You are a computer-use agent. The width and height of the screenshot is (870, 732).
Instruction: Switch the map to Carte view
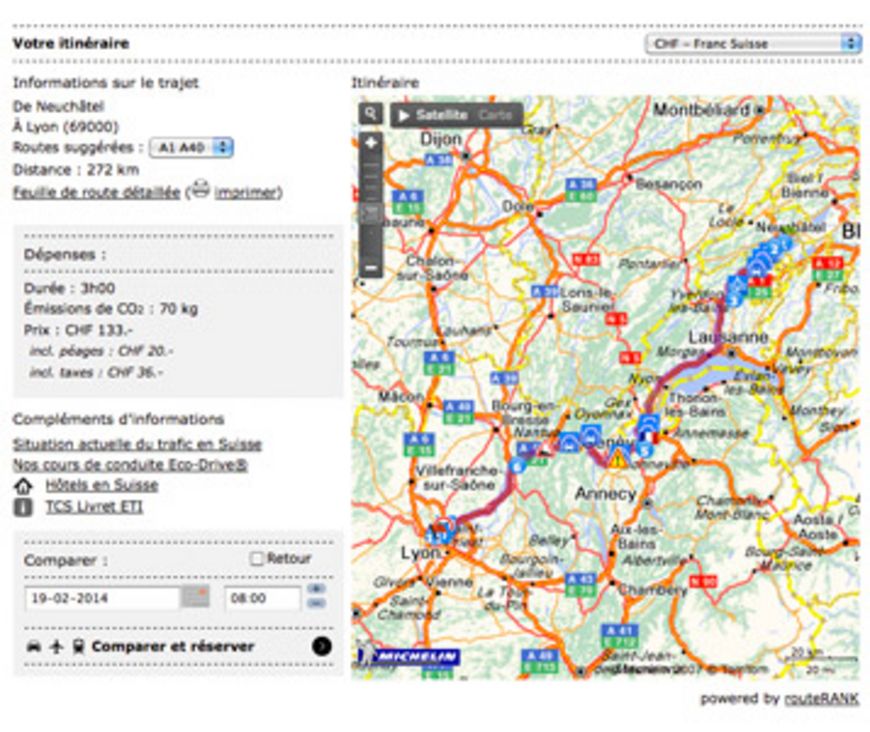(x=495, y=115)
